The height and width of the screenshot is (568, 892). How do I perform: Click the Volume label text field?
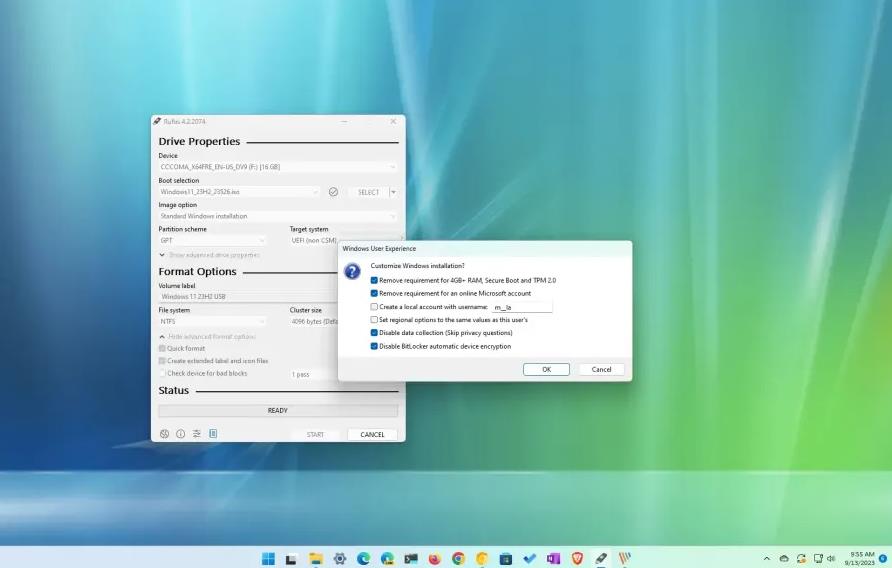coord(248,297)
